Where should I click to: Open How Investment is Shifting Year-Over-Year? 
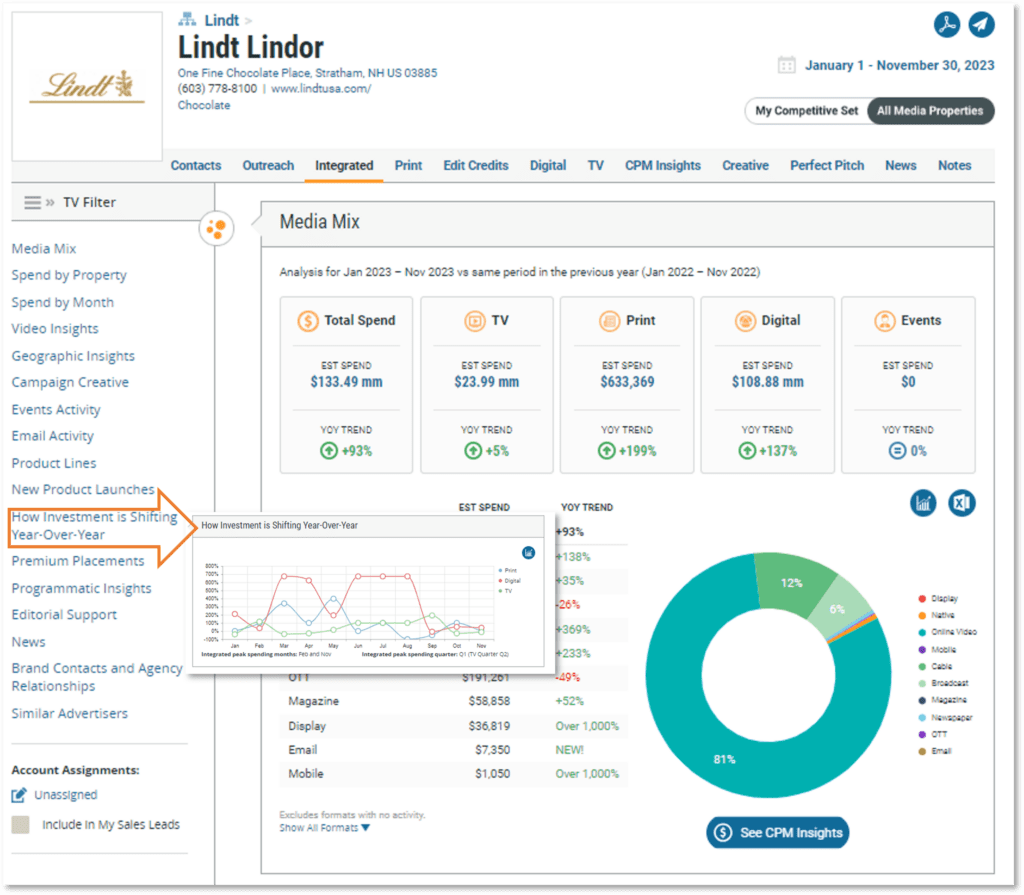(x=94, y=526)
